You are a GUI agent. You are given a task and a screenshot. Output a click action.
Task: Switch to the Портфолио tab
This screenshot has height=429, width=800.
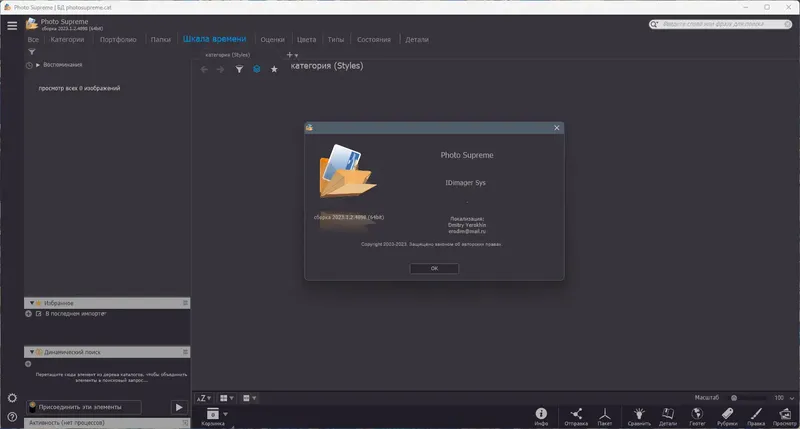[x=118, y=39]
